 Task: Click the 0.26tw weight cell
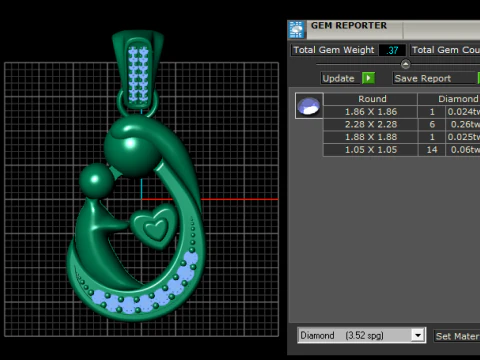tap(463, 124)
